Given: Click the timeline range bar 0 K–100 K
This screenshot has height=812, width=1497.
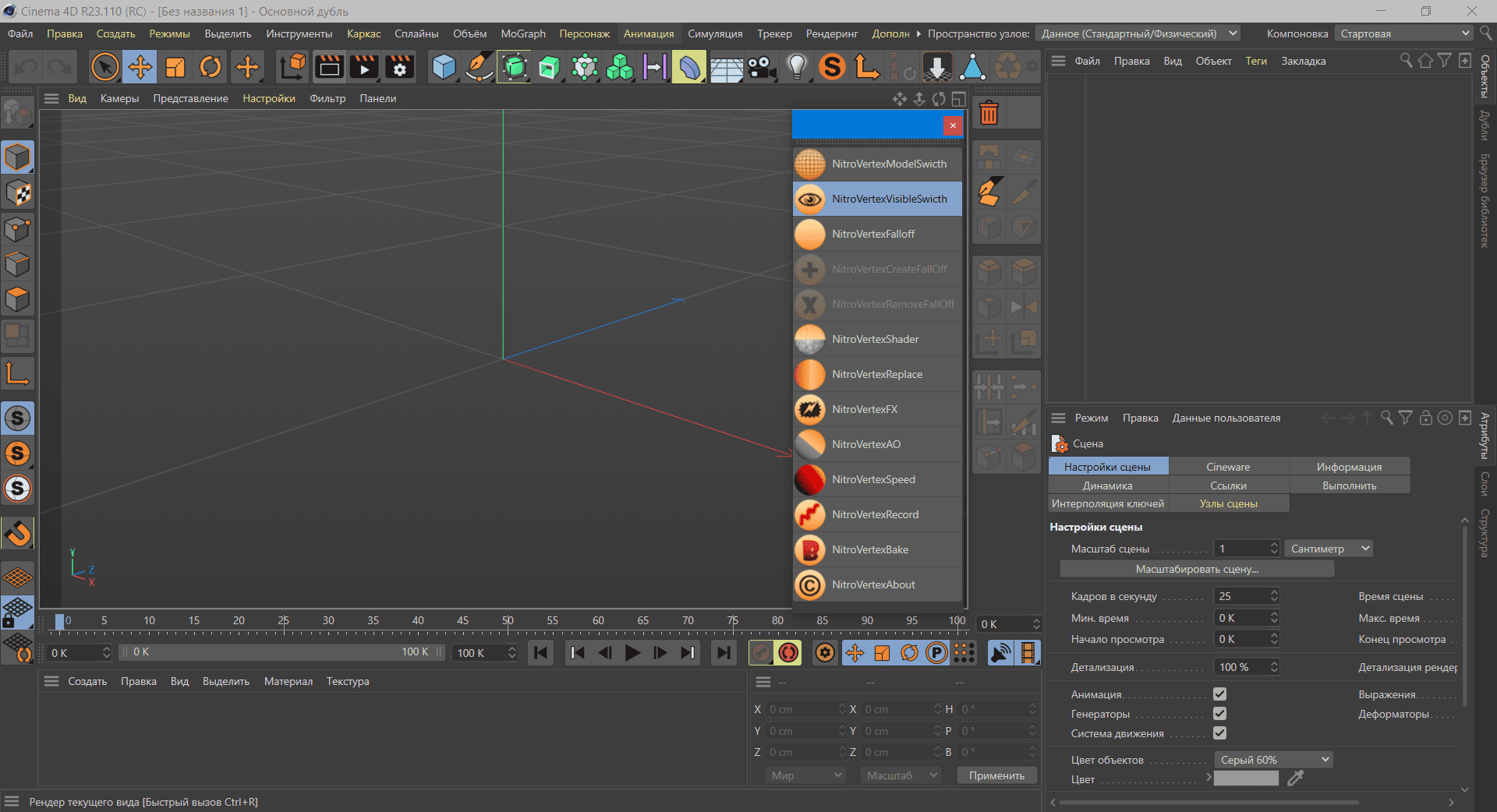Looking at the screenshot, I should (x=282, y=652).
